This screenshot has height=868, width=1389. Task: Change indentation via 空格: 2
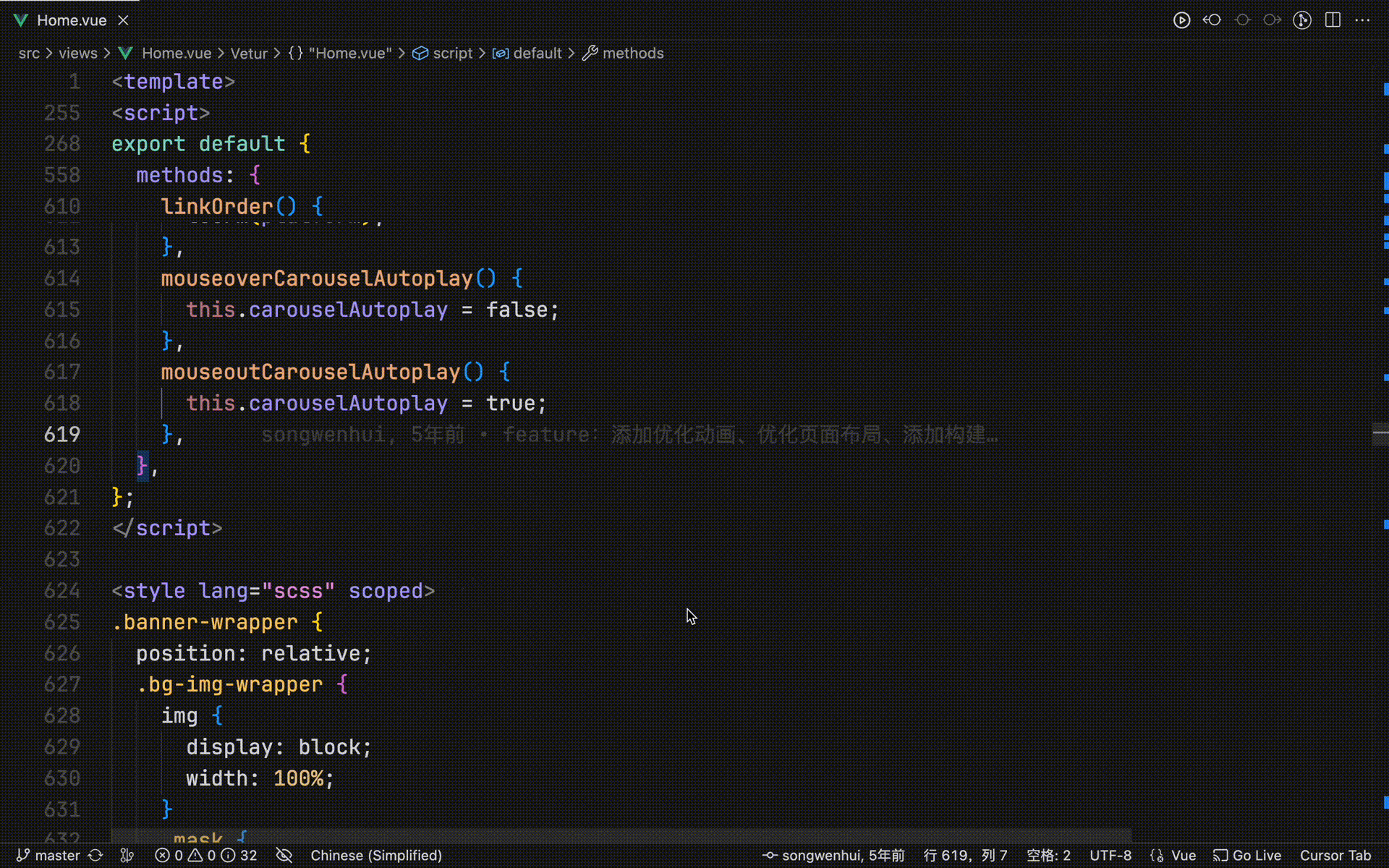pos(1048,856)
